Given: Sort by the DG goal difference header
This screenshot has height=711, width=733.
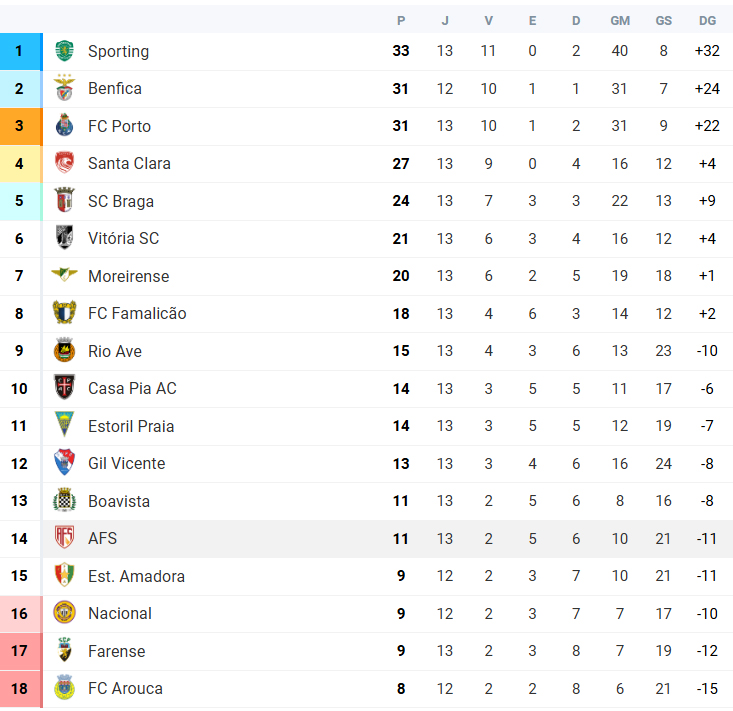Looking at the screenshot, I should 707,21.
